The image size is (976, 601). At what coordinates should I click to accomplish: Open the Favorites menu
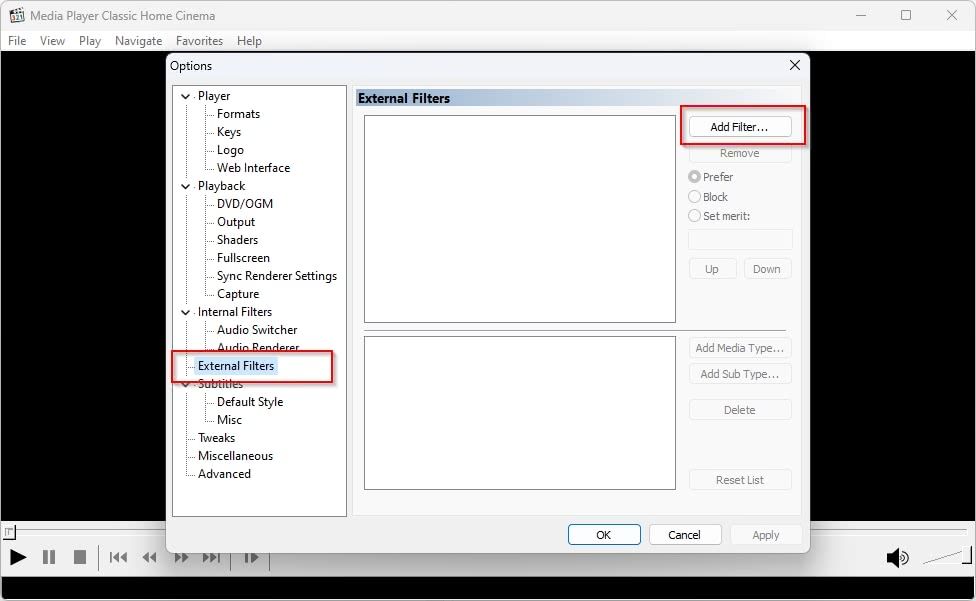click(199, 41)
